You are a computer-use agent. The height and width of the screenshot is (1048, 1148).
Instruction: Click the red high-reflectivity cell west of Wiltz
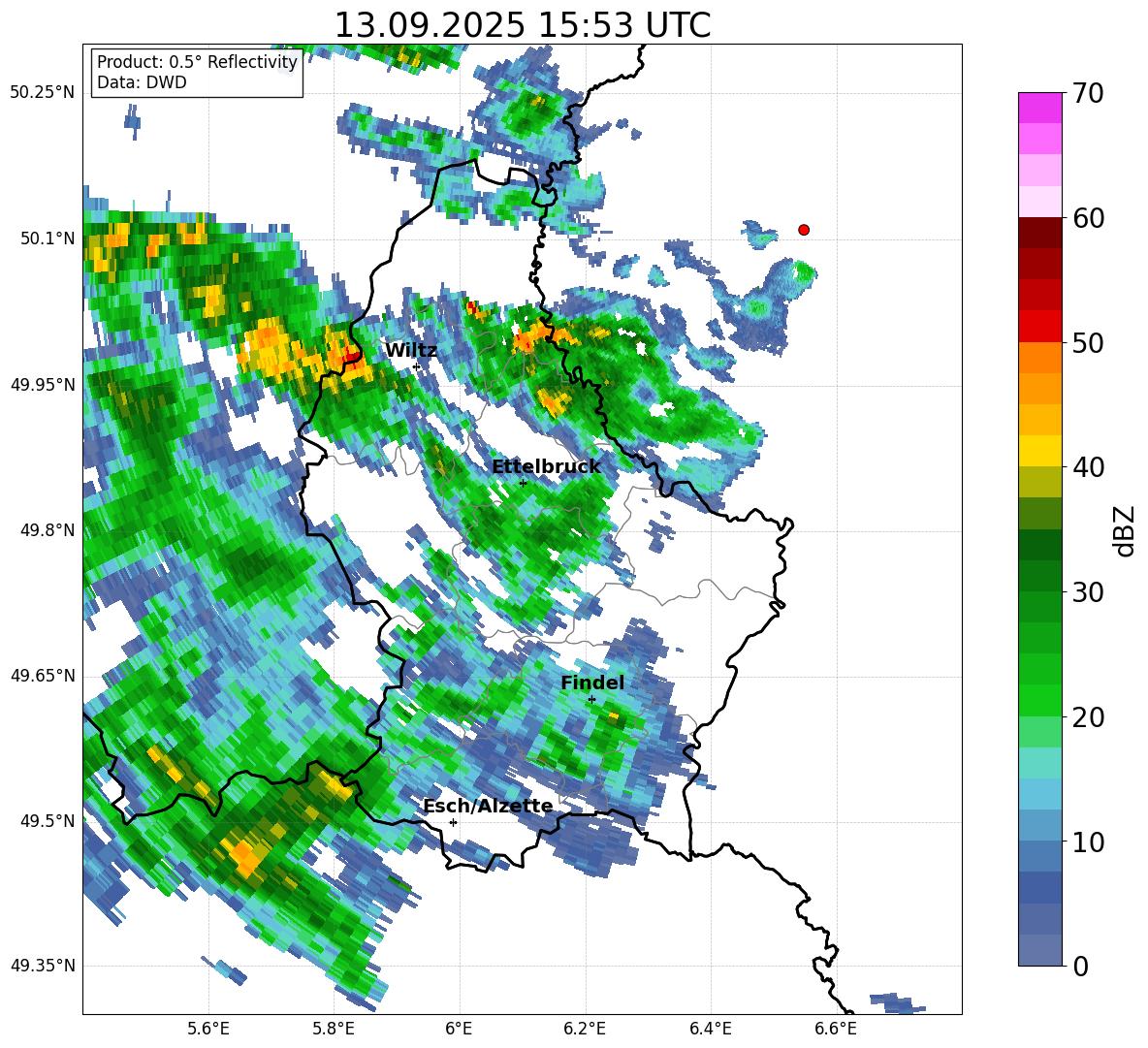tap(353, 357)
